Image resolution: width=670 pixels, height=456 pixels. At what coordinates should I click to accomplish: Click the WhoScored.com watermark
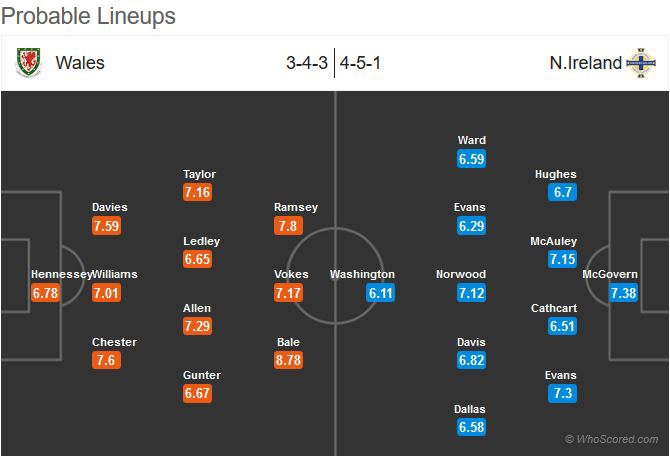coord(611,439)
